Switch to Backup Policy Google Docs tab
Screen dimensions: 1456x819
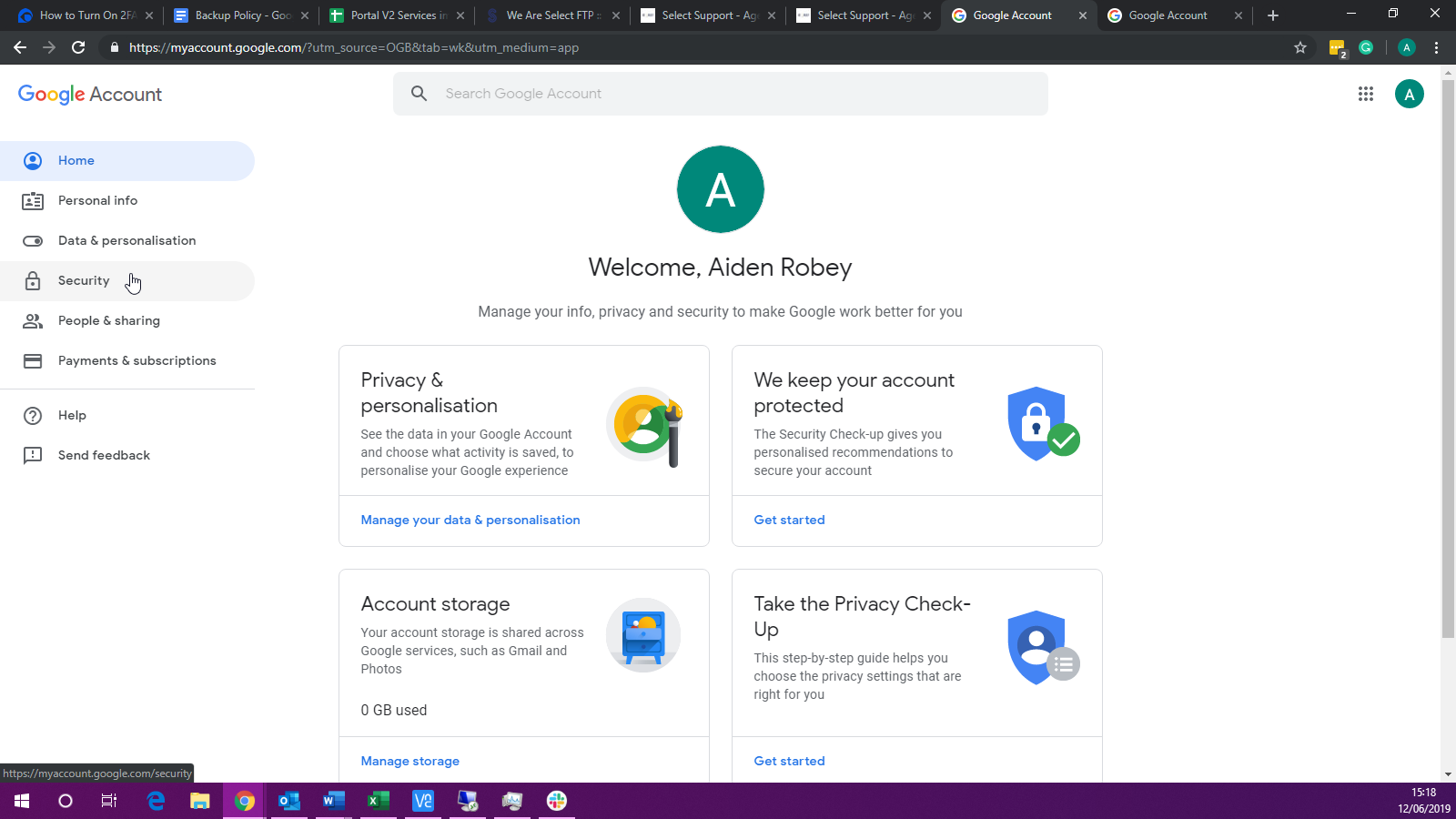tap(239, 15)
